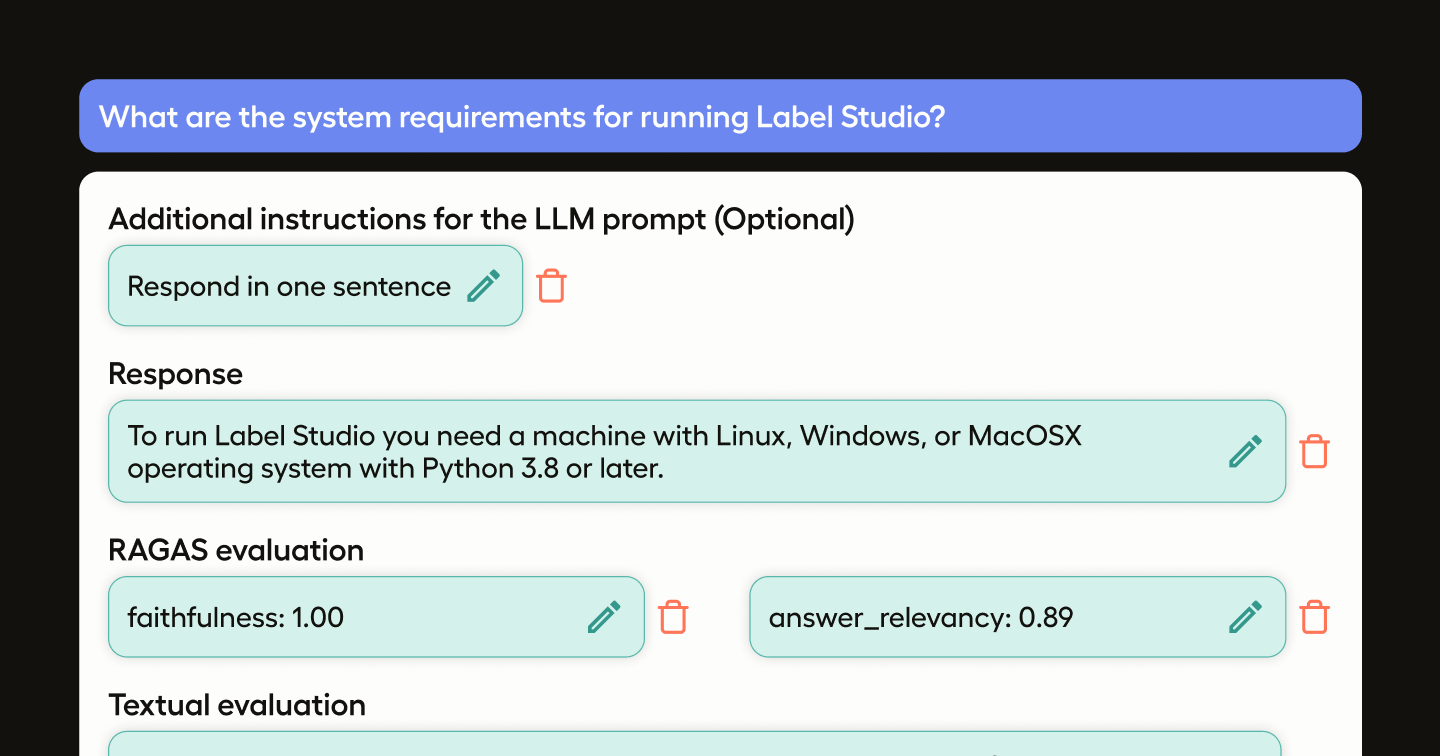Edit the answer_relevancy score
The height and width of the screenshot is (756, 1440).
pos(1246,617)
